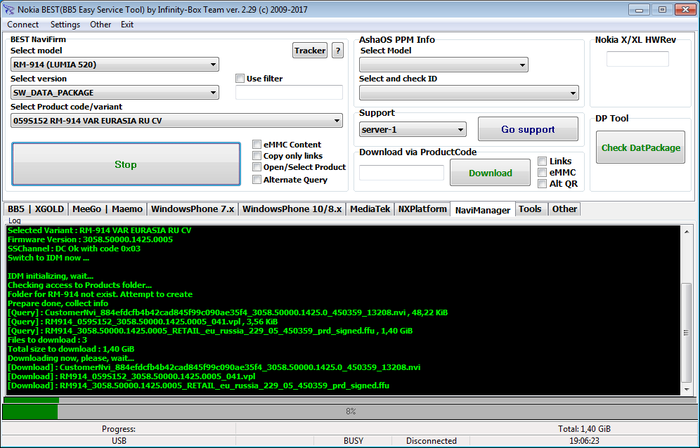Expand the Product code/variant dropdown
The image size is (700, 448).
point(176,121)
